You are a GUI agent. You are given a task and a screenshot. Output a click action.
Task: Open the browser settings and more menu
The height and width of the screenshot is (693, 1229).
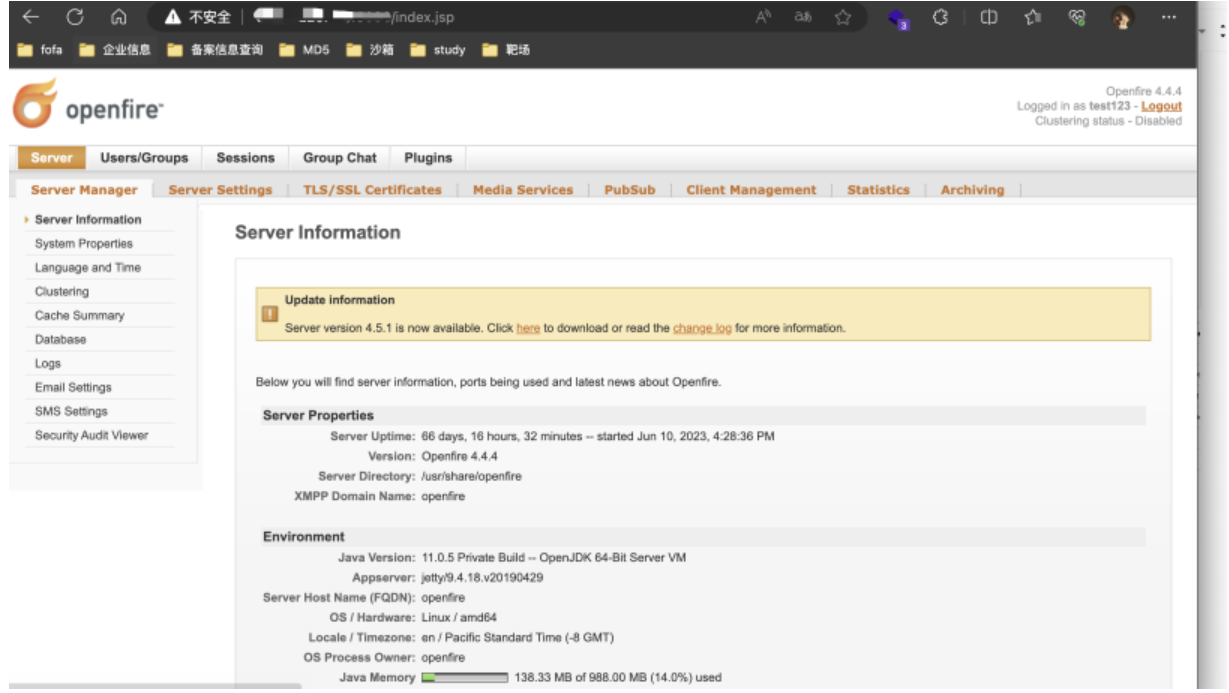pyautogui.click(x=1169, y=17)
